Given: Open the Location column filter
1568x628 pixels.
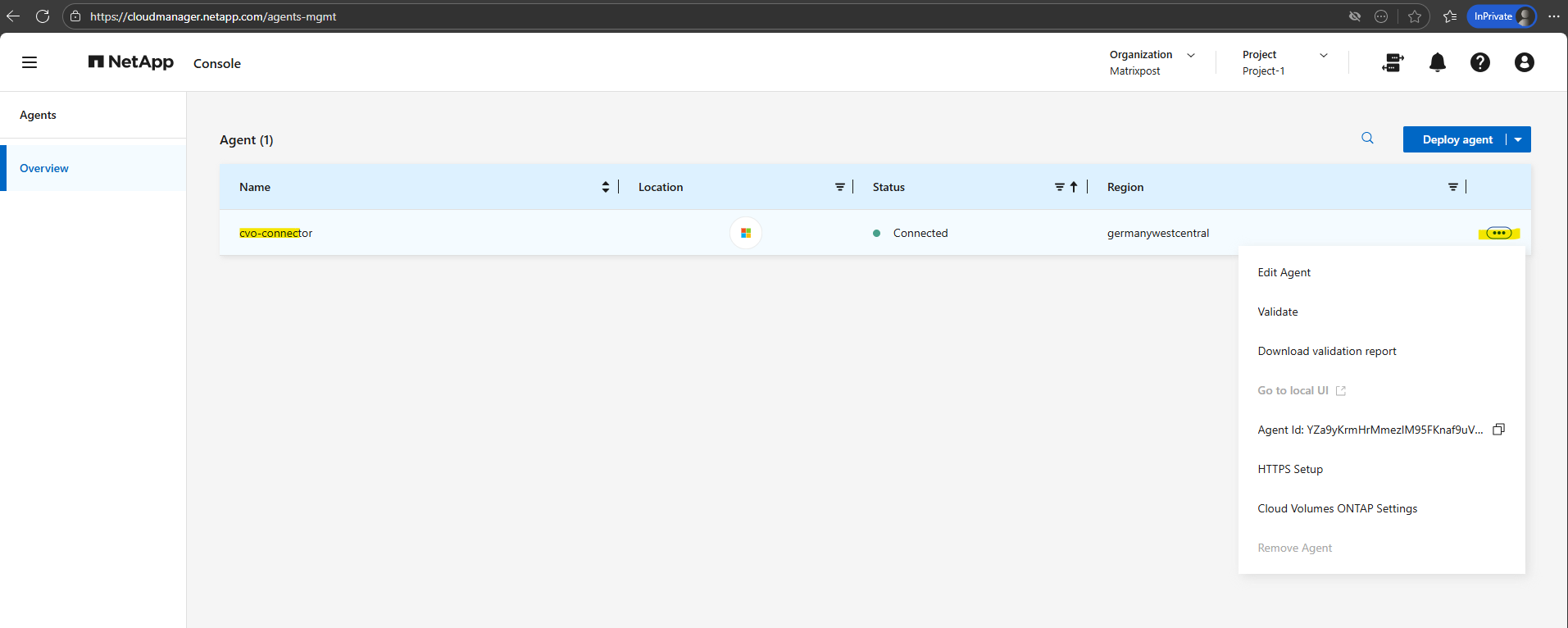Looking at the screenshot, I should tap(840, 187).
